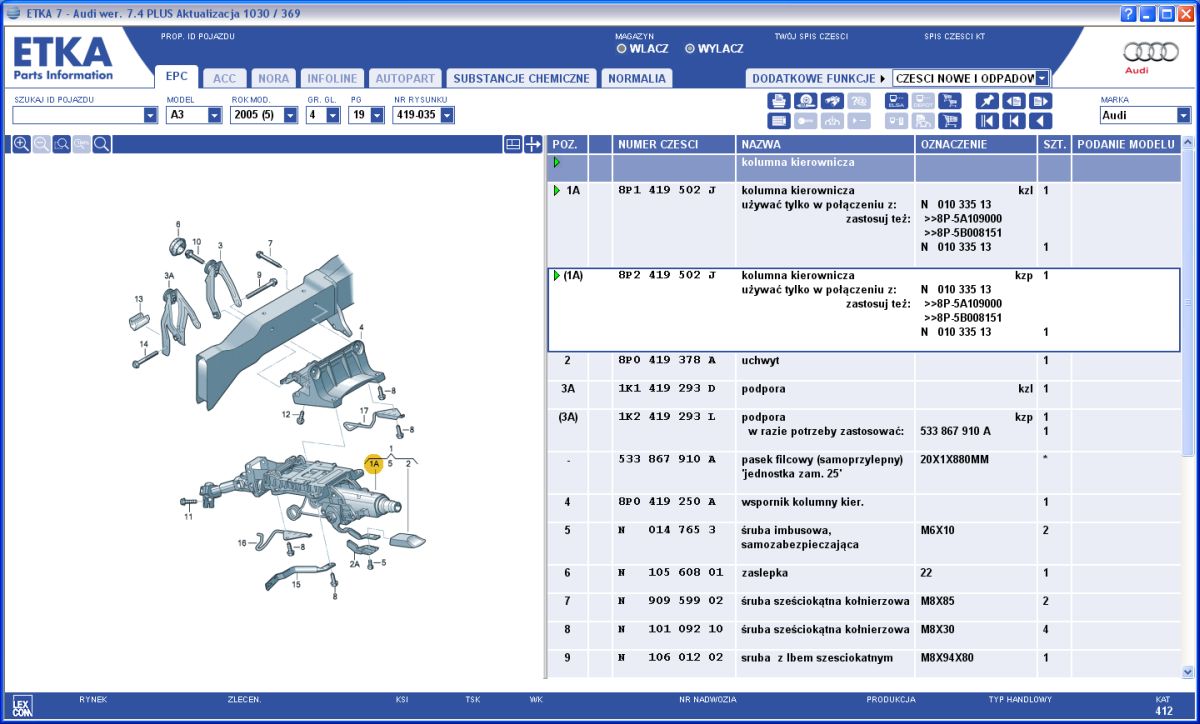Open the NORMALIA tab
The image size is (1200, 724).
click(636, 78)
